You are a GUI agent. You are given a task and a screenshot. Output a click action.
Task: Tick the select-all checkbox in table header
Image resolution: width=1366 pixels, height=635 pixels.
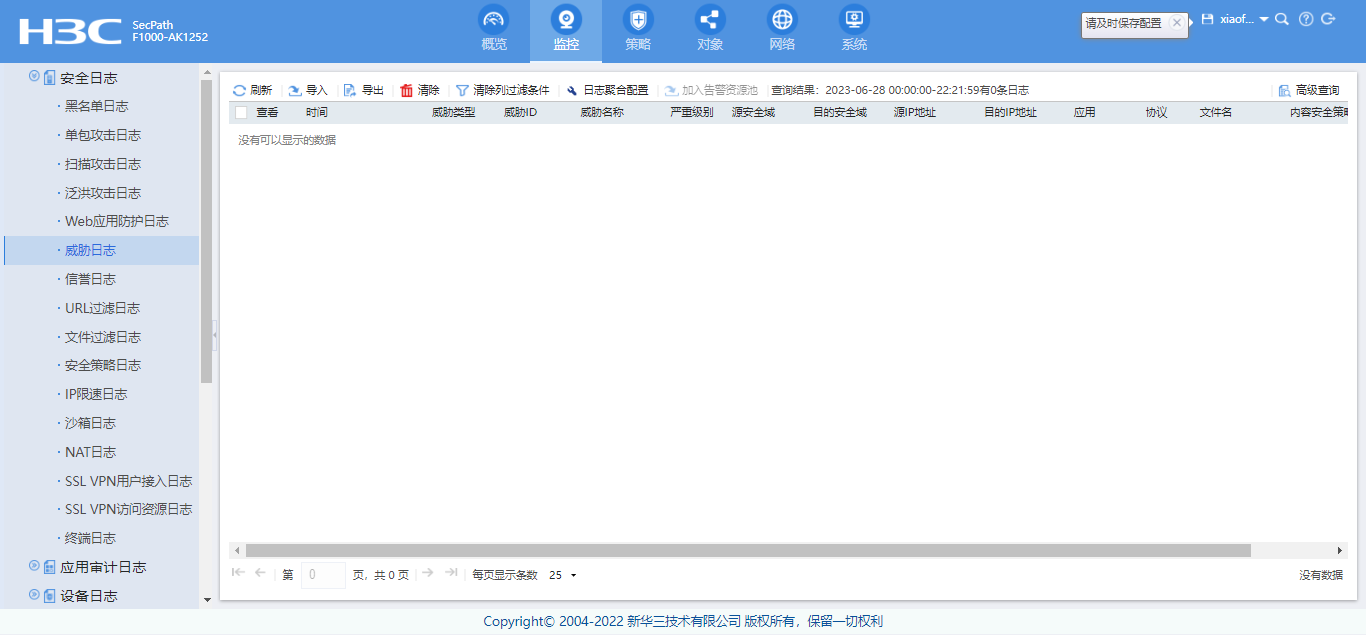click(241, 112)
